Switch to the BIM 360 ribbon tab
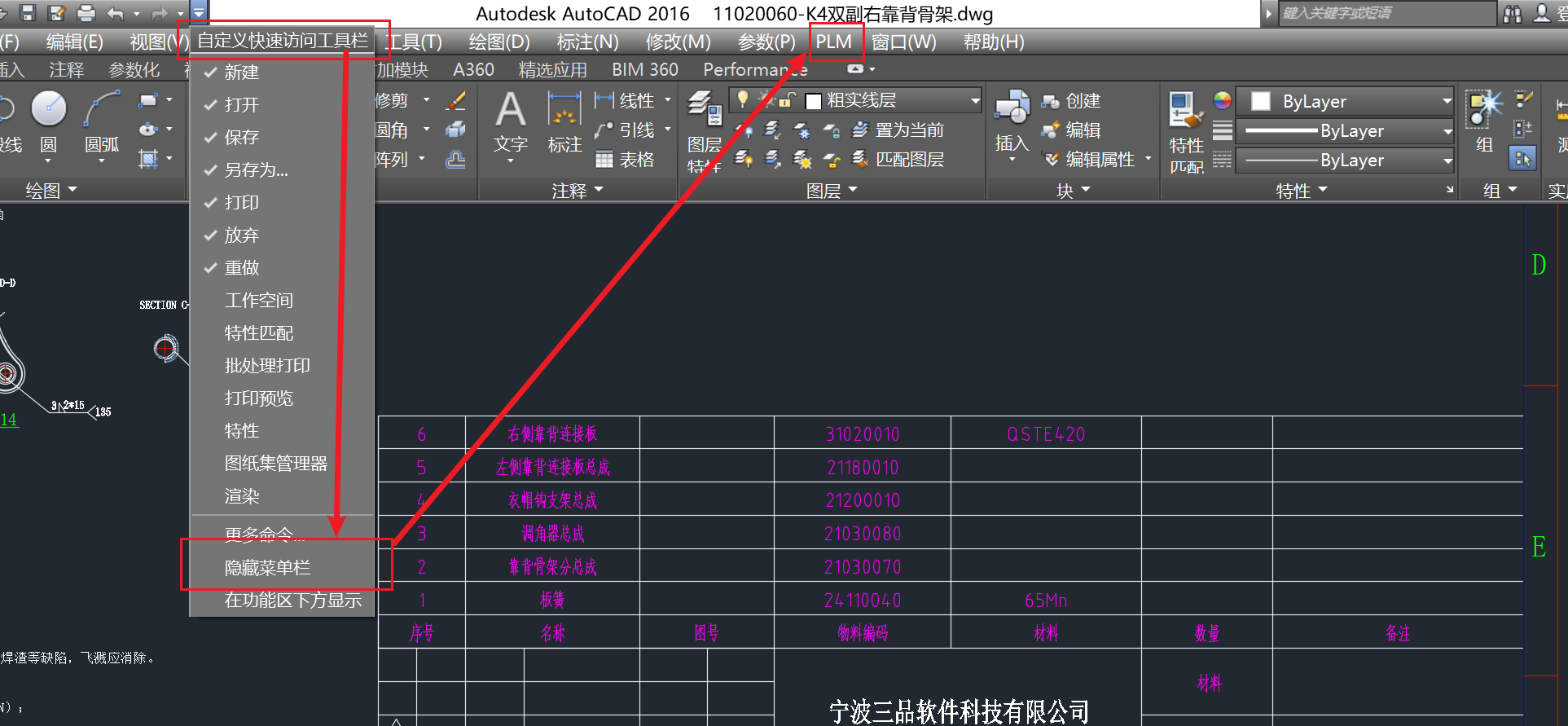Viewport: 1568px width, 726px height. pos(645,70)
